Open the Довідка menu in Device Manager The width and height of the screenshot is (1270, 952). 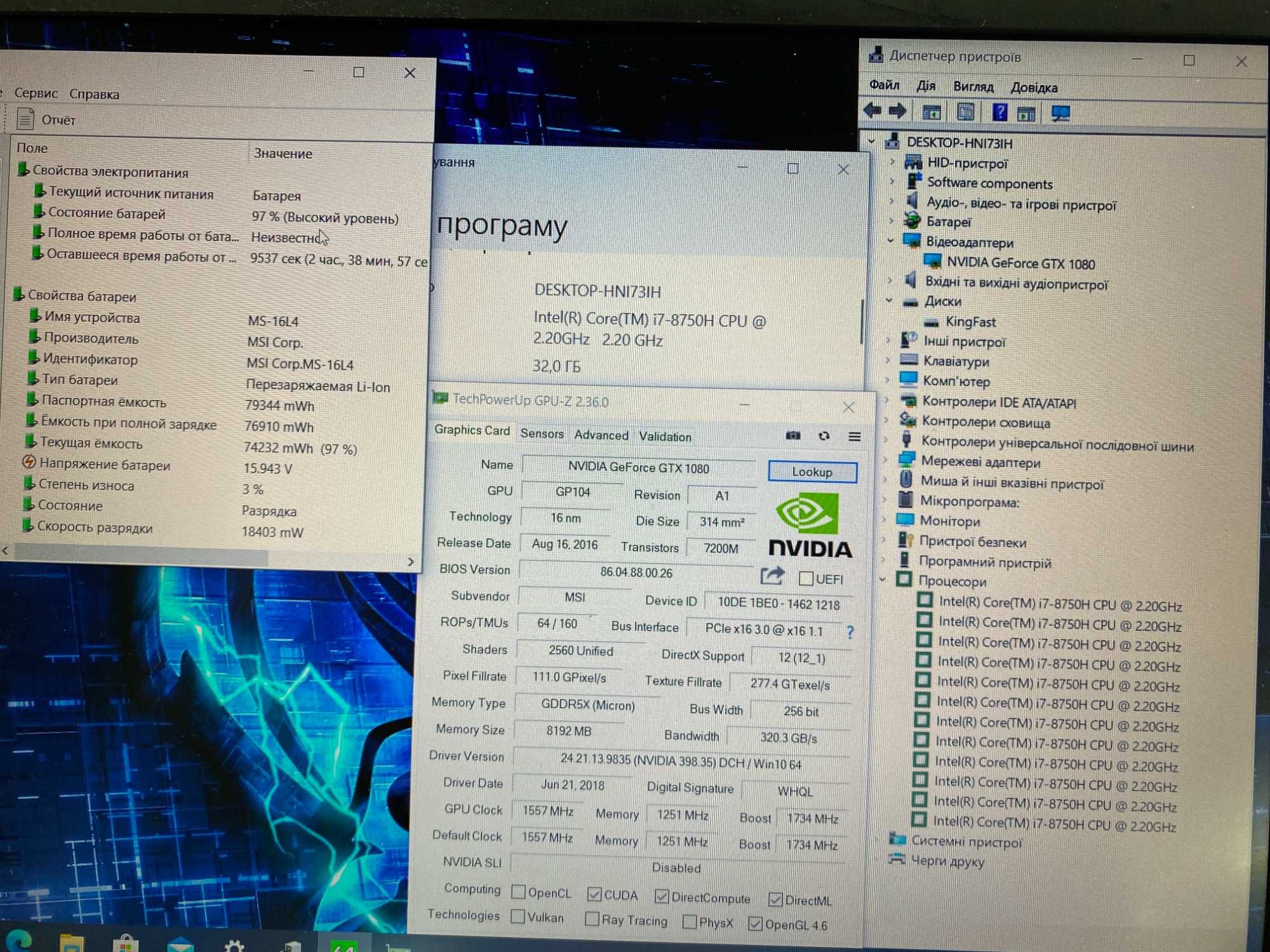coord(1034,88)
